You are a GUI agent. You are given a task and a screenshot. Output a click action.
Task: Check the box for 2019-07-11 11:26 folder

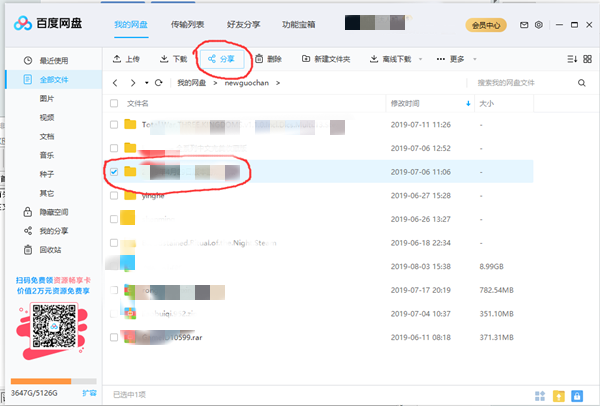point(114,125)
